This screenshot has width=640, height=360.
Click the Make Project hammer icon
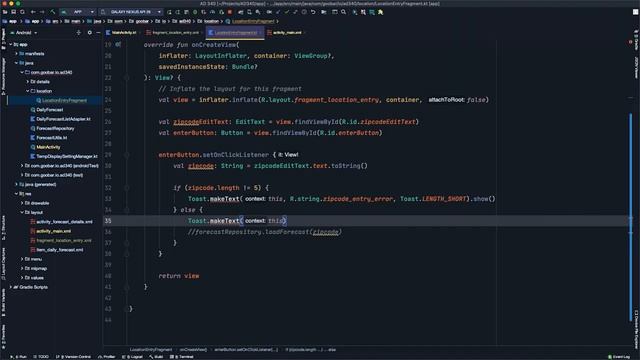[x=53, y=12]
